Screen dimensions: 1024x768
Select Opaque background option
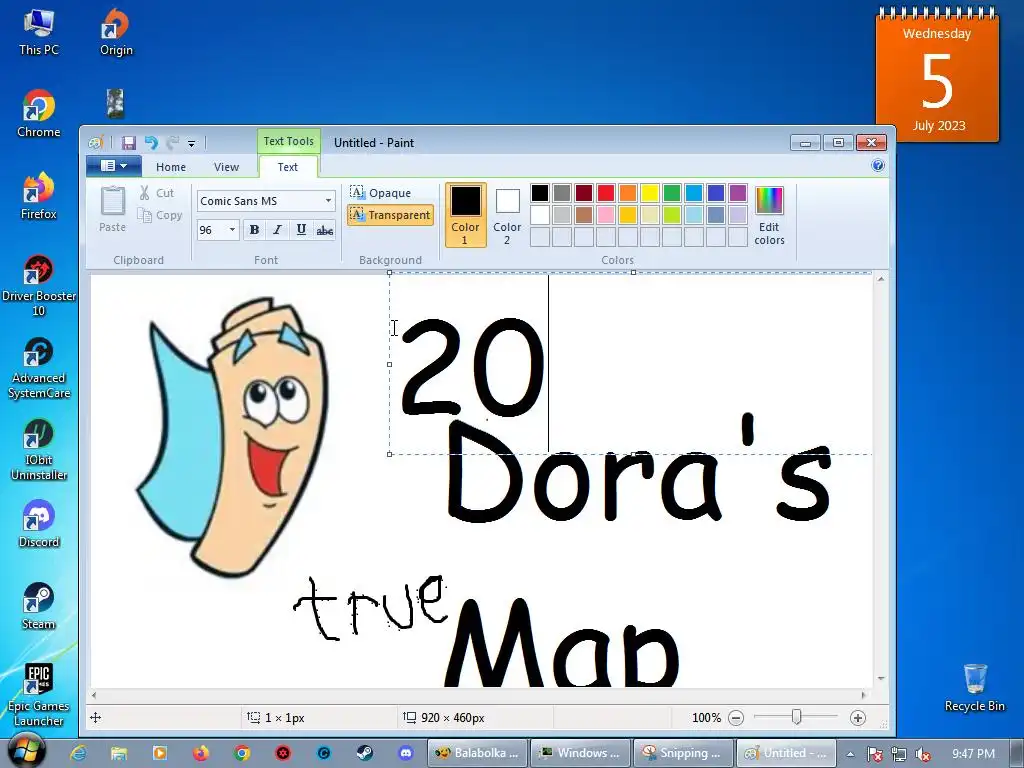(381, 193)
